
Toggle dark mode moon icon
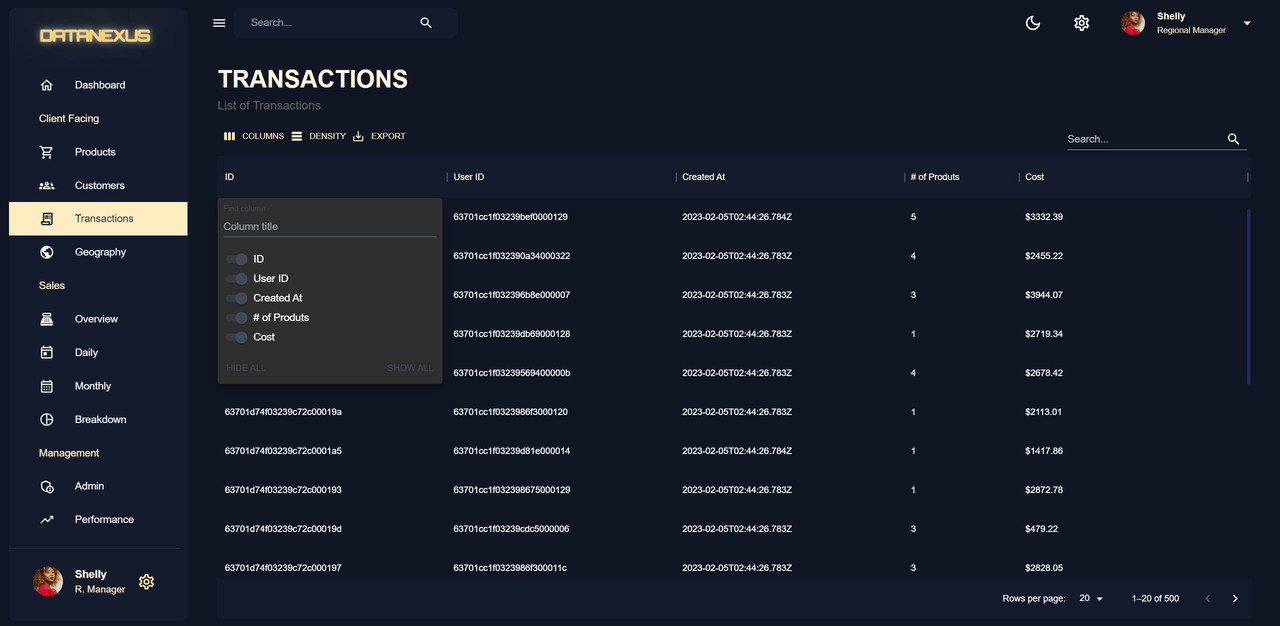1033,23
